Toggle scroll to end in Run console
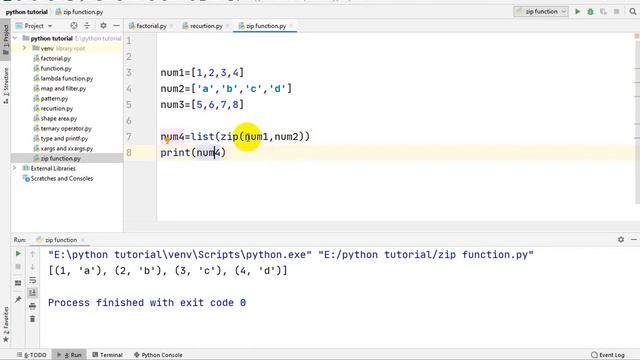Image resolution: width=640 pixels, height=360 pixels. click(33, 293)
